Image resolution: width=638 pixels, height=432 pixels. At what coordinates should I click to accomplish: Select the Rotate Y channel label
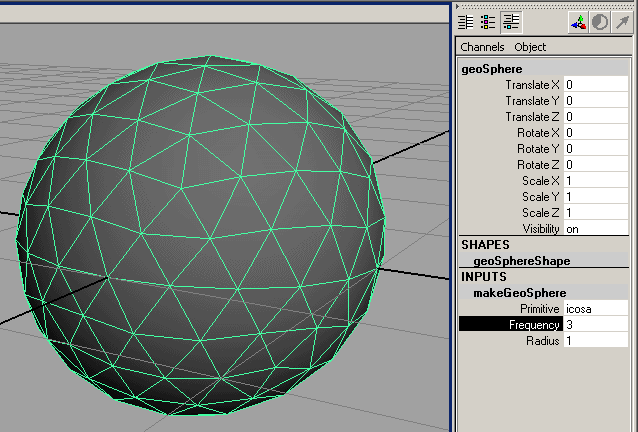coord(538,149)
